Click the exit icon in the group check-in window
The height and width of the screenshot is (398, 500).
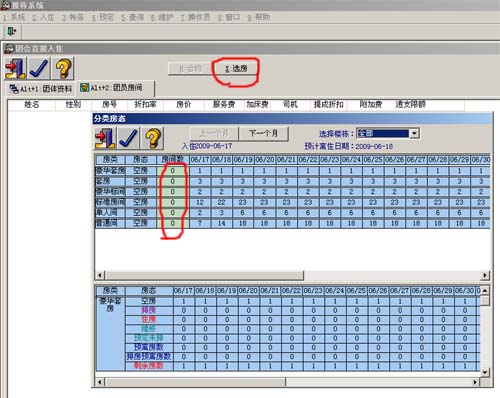coord(16,68)
